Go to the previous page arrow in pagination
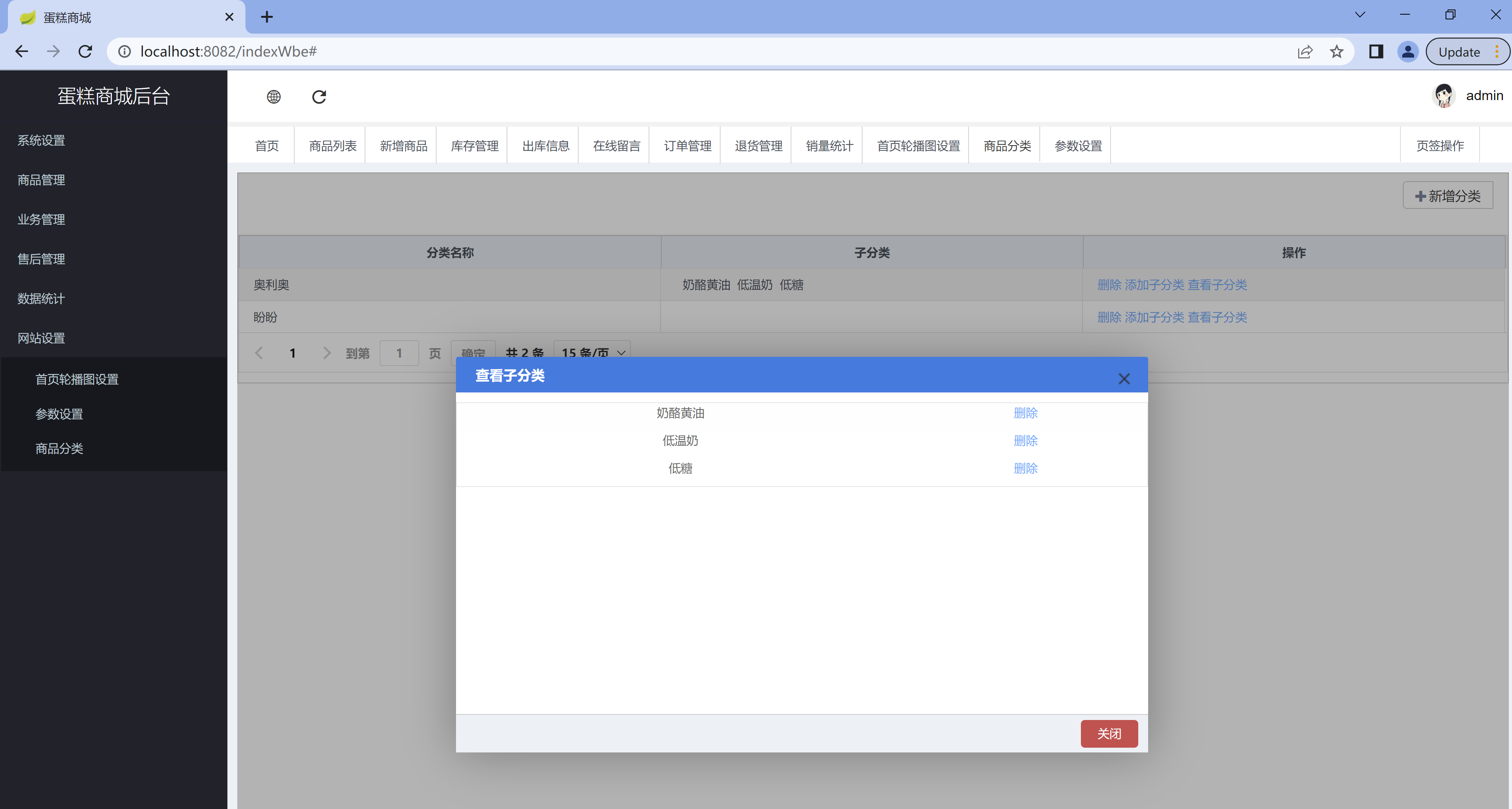Viewport: 1512px width, 809px height. [259, 353]
